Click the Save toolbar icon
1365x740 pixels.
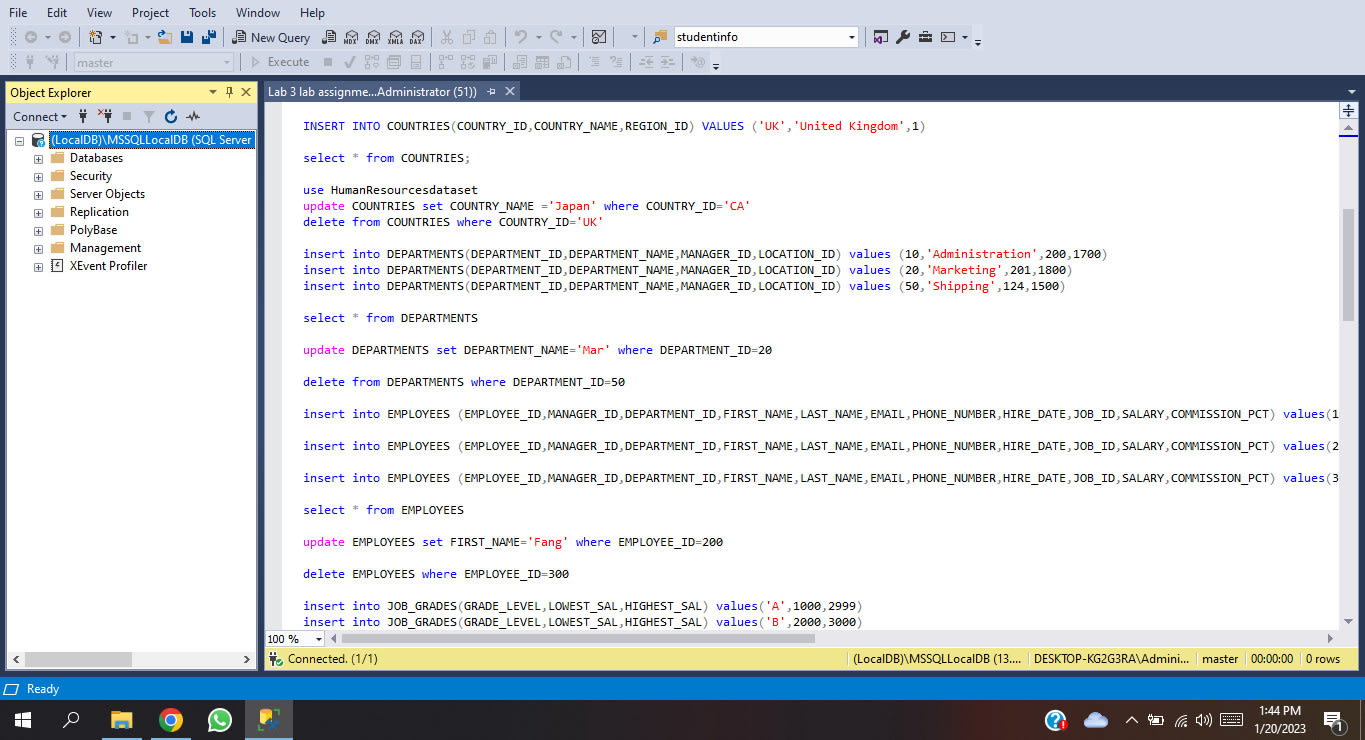(x=187, y=37)
